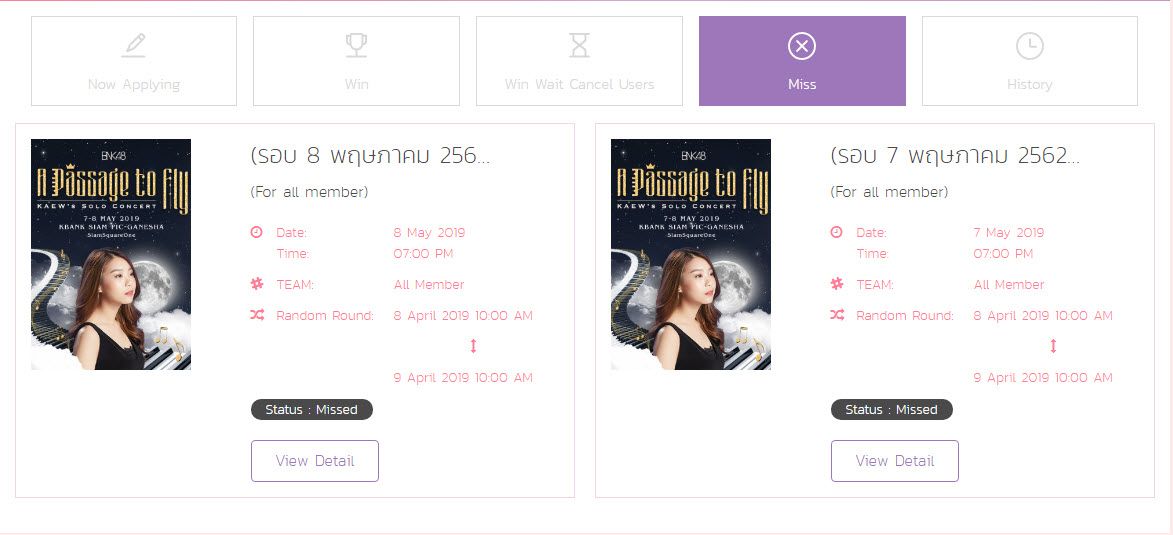Screen dimensions: 1173x535
Task: Click the up-down arrow between dates on 7 May card
Action: 1053,346
